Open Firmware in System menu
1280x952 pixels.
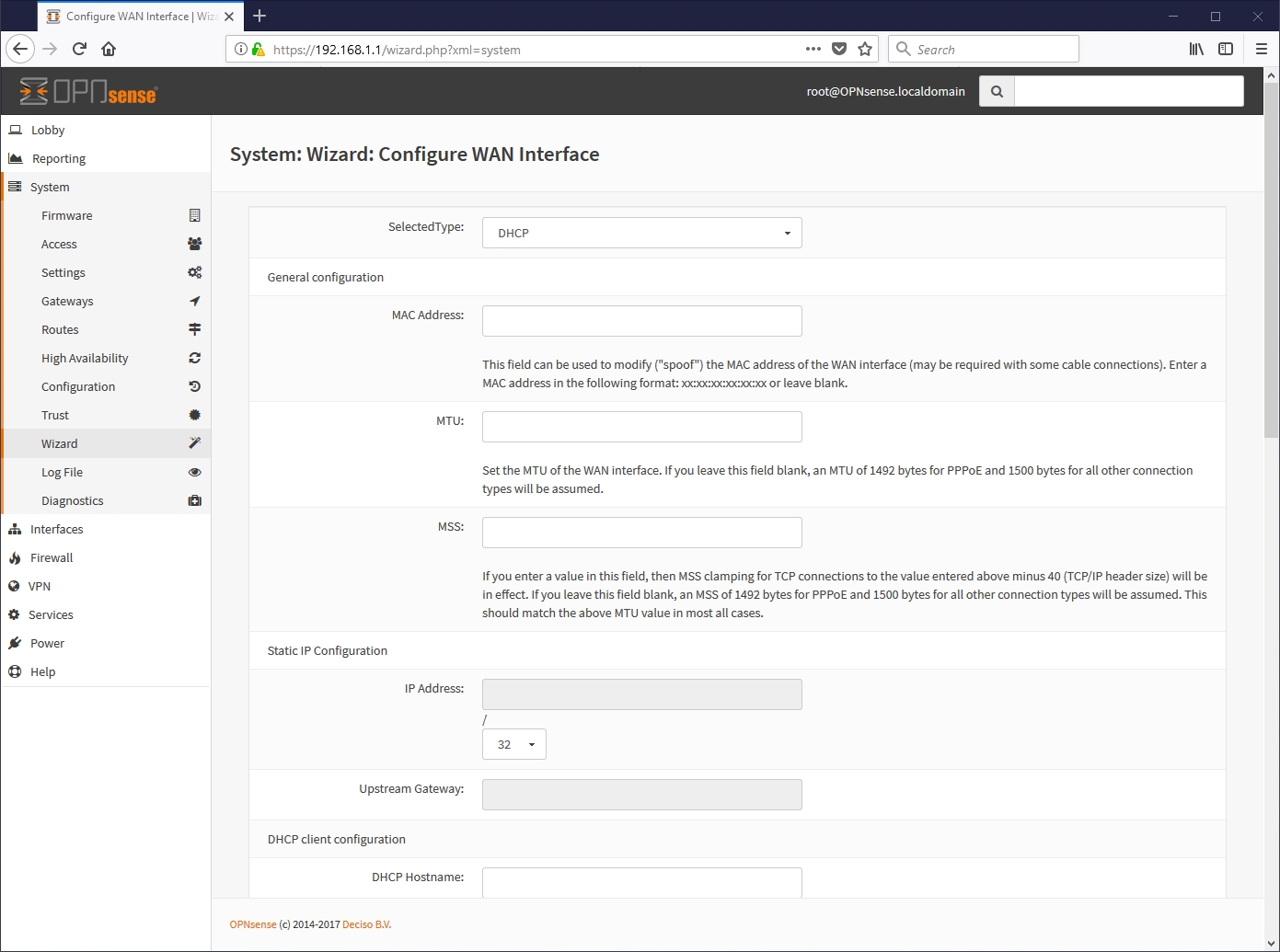tap(67, 216)
